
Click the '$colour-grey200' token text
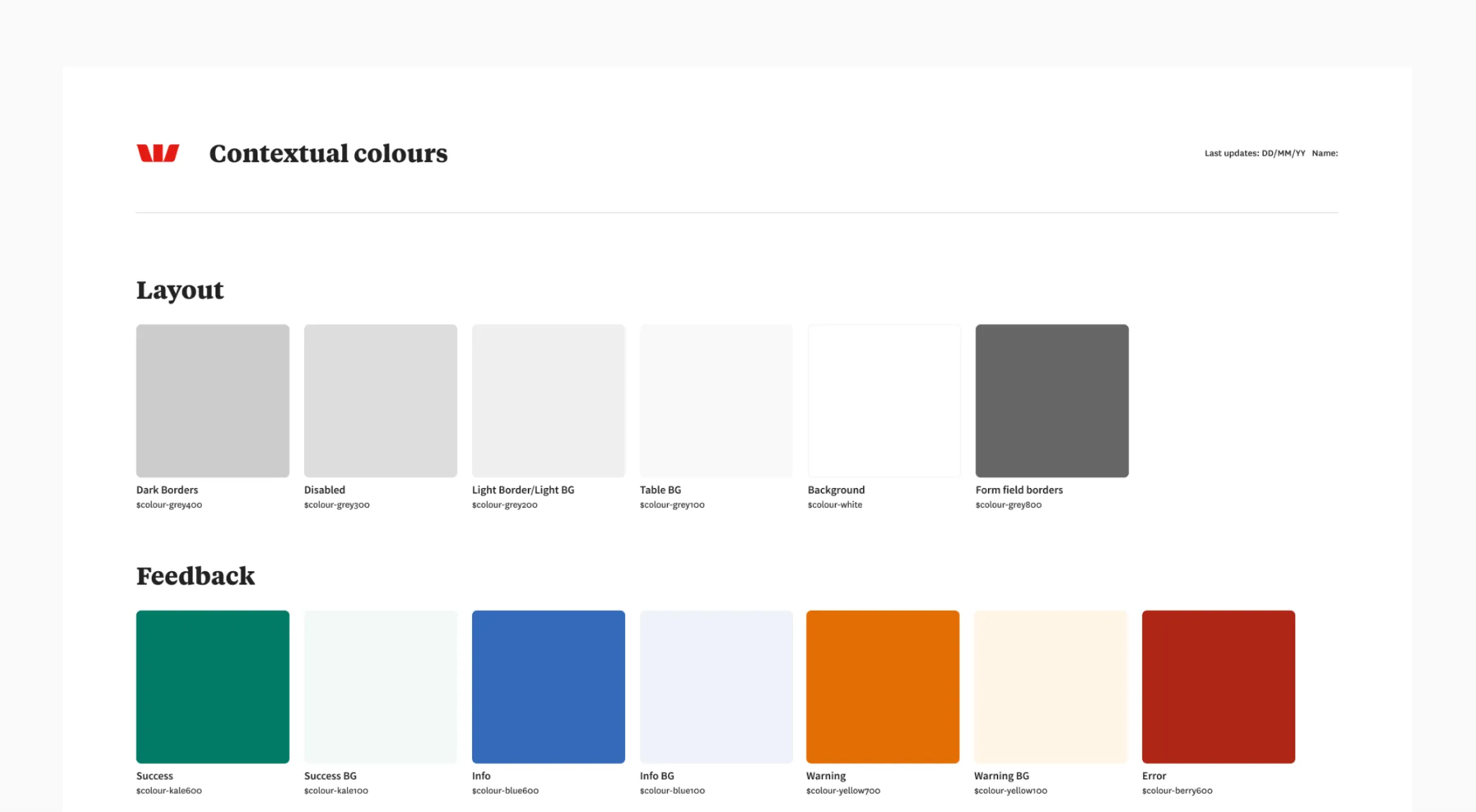click(x=505, y=505)
